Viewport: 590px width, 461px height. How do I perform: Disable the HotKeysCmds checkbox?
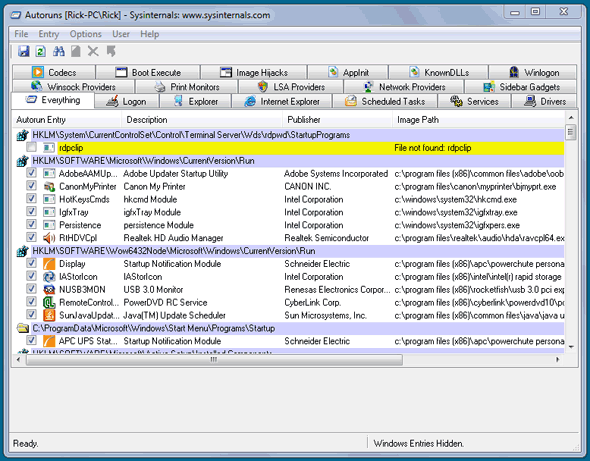(31, 198)
